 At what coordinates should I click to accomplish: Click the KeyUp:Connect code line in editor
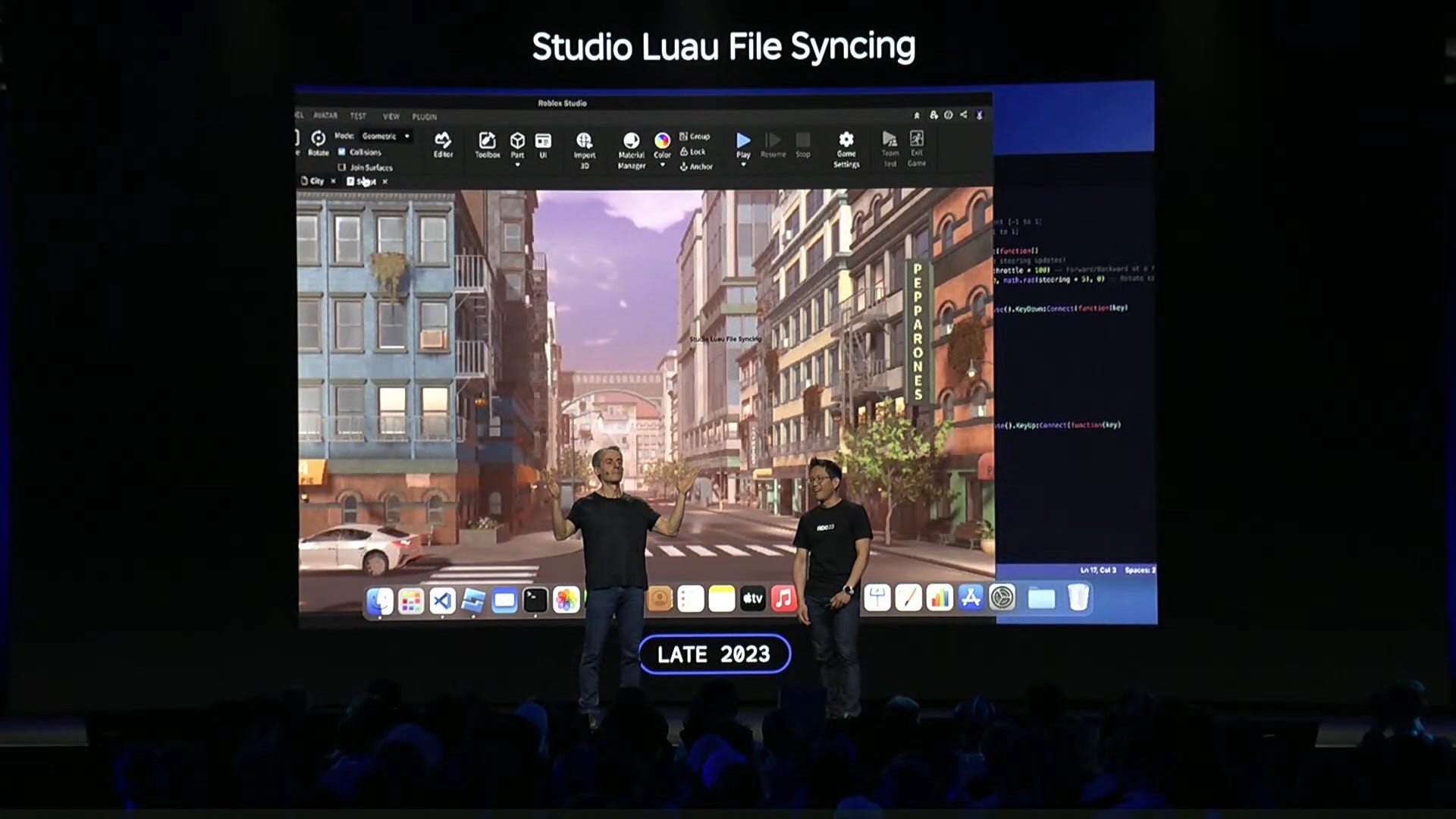[x=1059, y=425]
